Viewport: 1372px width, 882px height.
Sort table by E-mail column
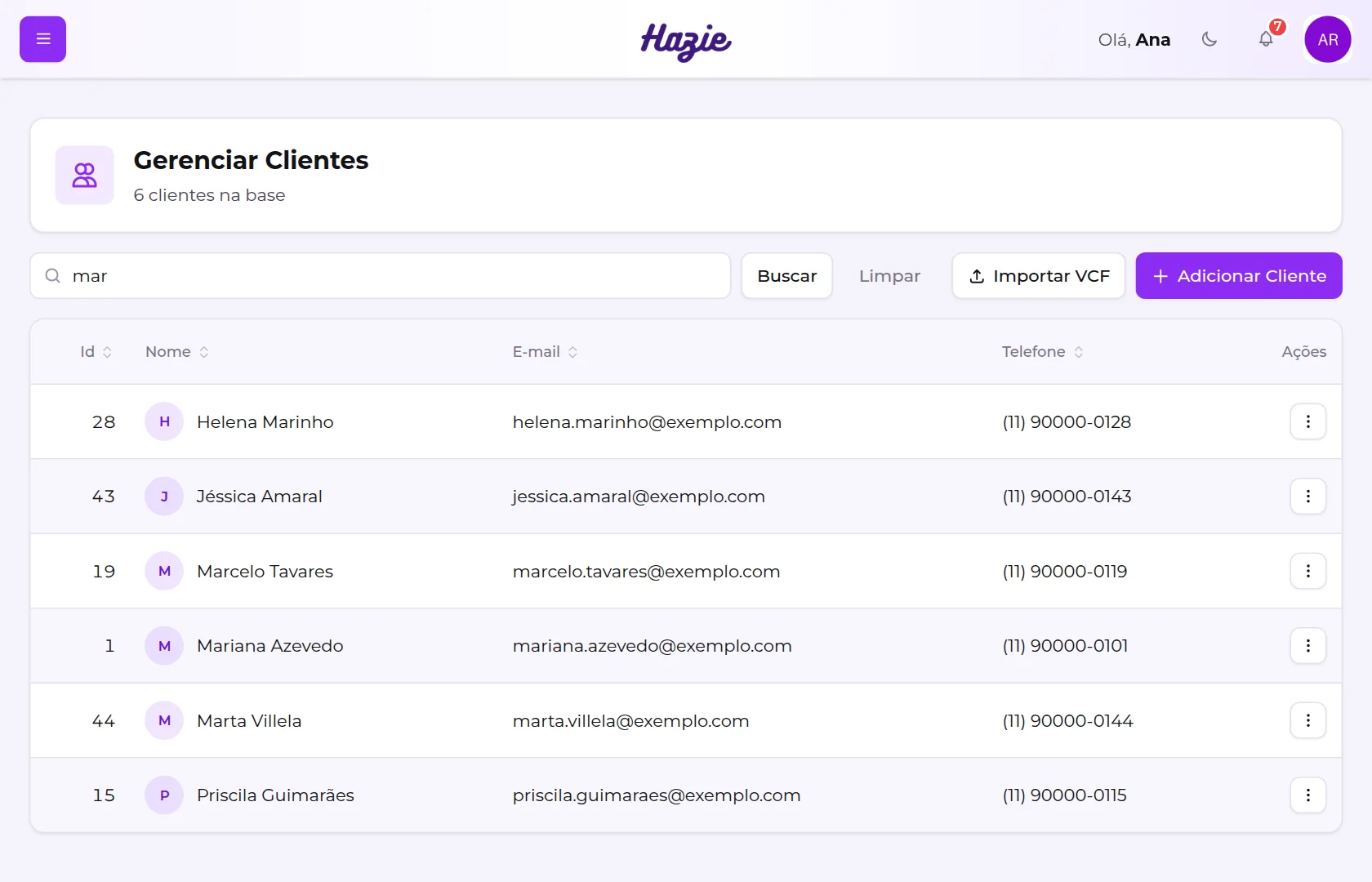[546, 352]
